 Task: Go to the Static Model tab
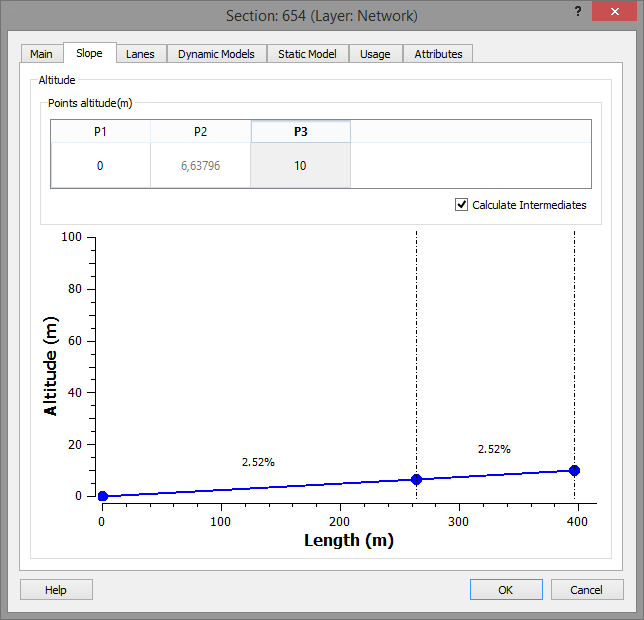(307, 54)
